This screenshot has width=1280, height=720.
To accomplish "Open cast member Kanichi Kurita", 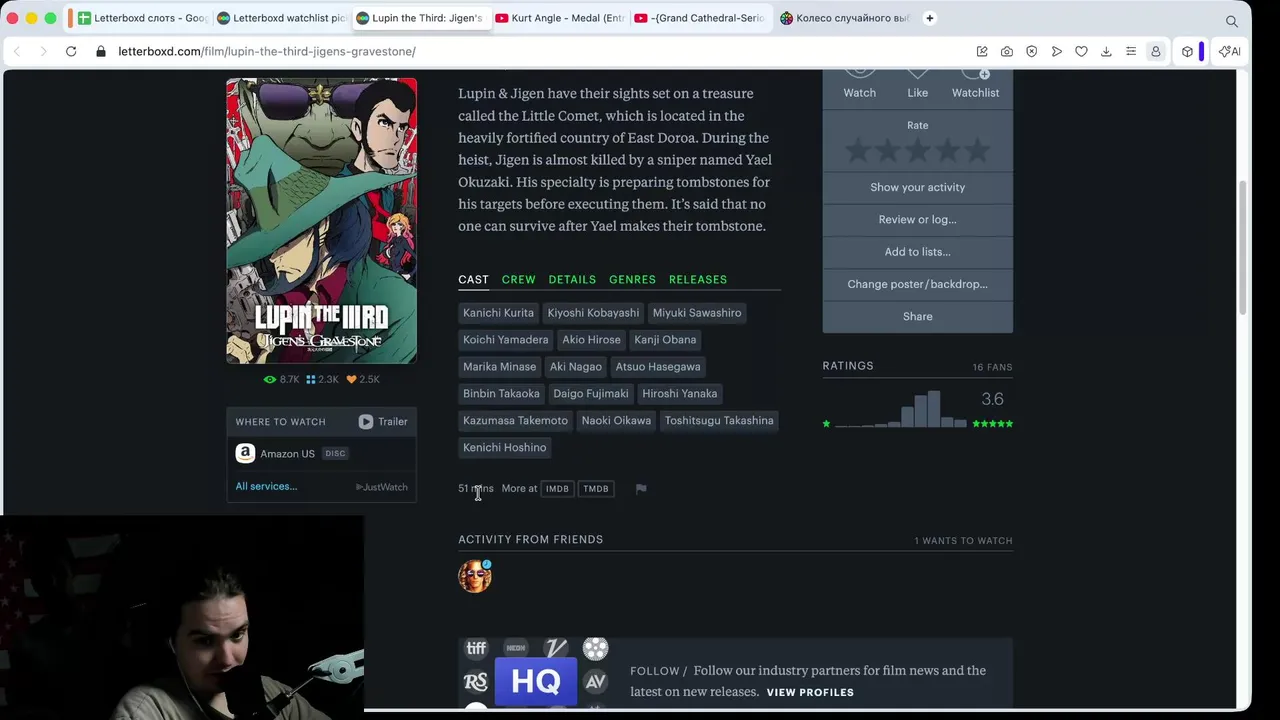I will (x=498, y=313).
